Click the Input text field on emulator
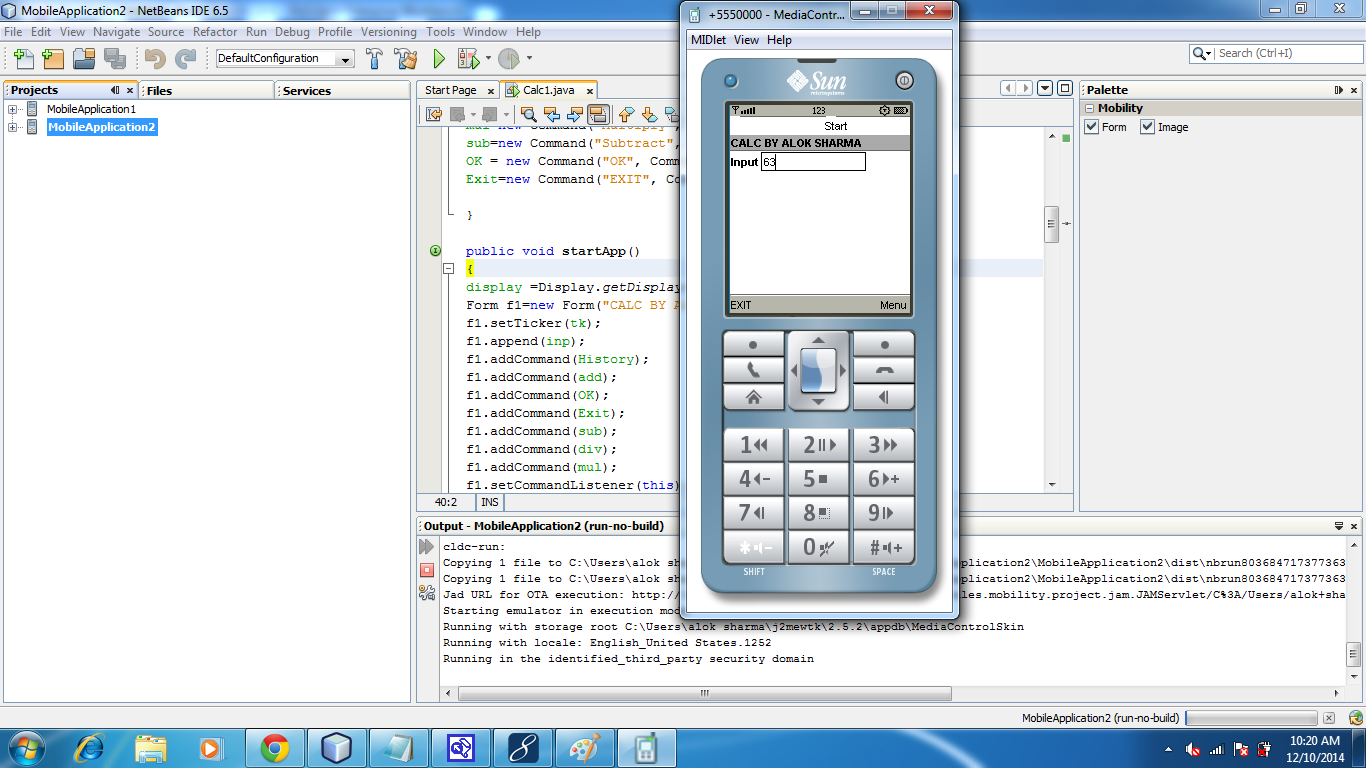 (813, 161)
